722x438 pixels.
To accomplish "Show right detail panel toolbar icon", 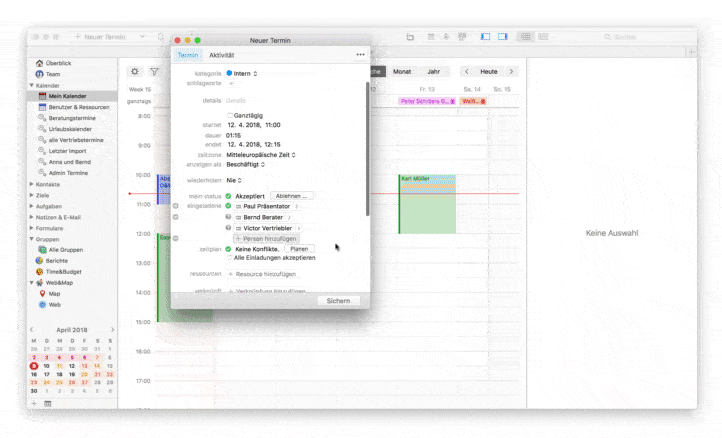I will tap(502, 36).
